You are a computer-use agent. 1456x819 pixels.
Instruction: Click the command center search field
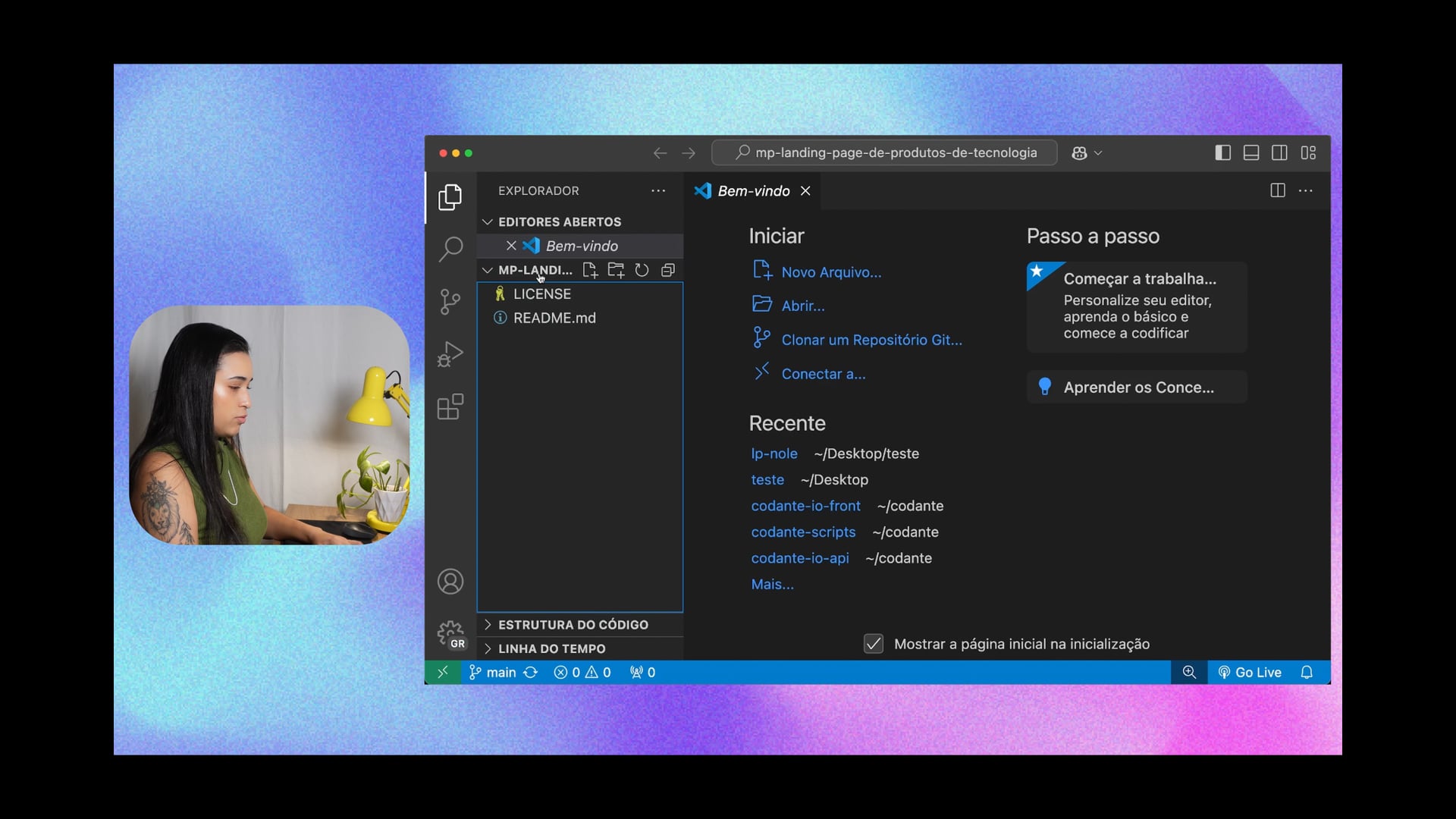pyautogui.click(x=884, y=153)
